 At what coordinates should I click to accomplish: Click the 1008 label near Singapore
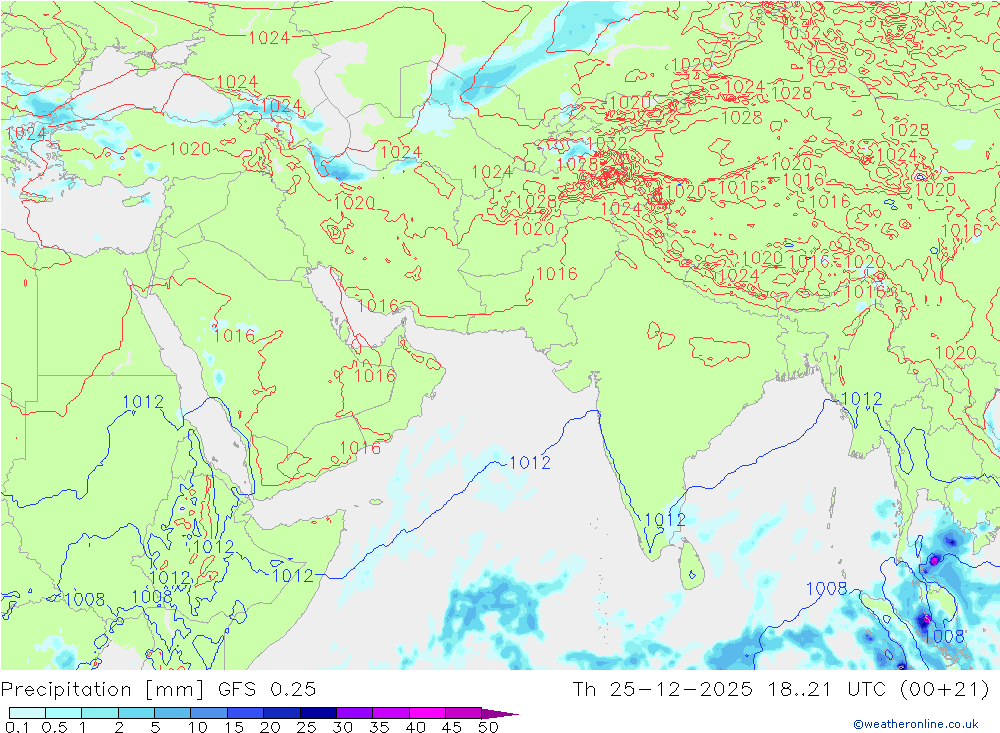pyautogui.click(x=943, y=636)
